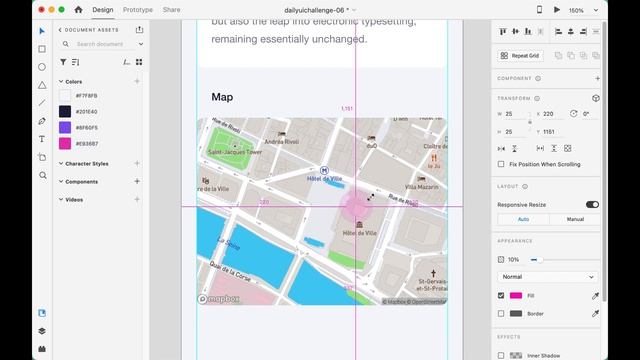The image size is (640, 360).
Task: Enable the Border checkbox
Action: click(x=501, y=313)
